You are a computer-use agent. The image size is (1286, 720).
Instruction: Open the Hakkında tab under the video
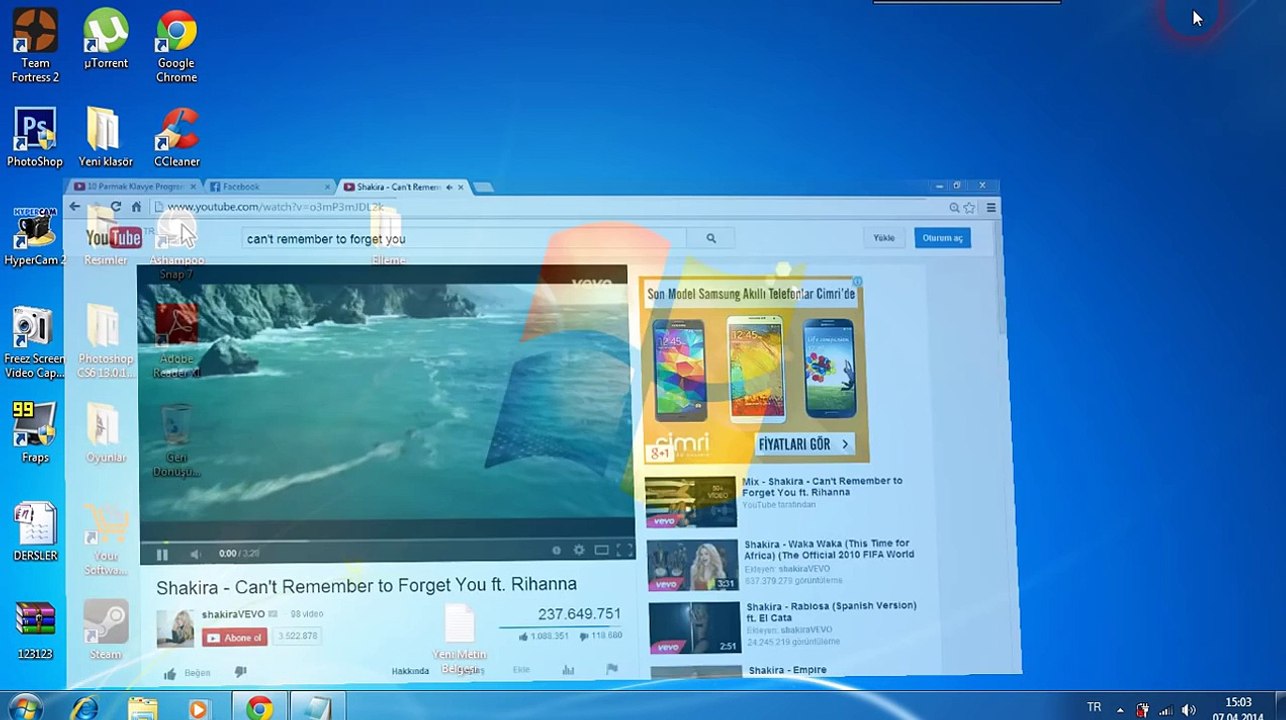pos(410,671)
